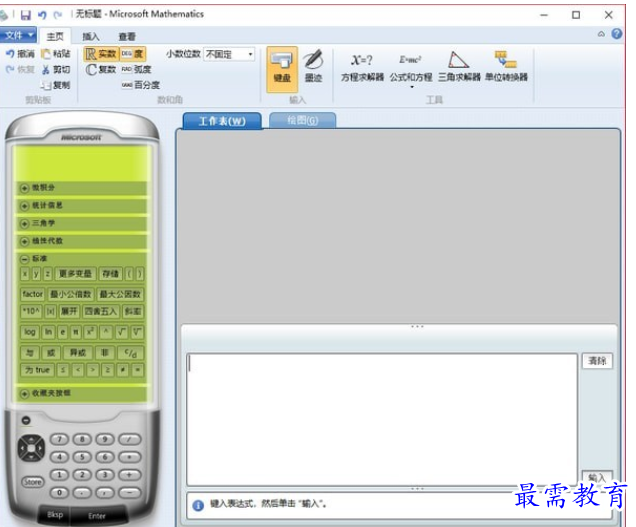636x527 pixels.
Task: Click the 存储 store key on keypad
Action: tap(110, 274)
